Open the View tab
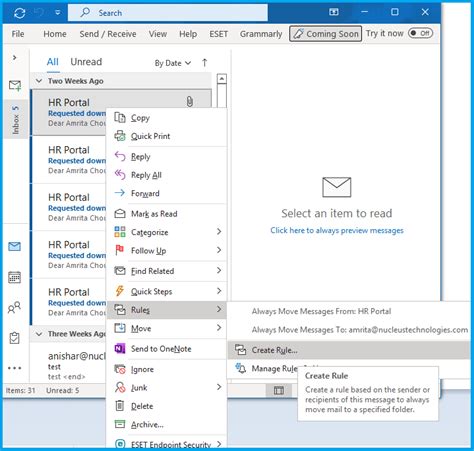The width and height of the screenshot is (474, 451). 158,34
